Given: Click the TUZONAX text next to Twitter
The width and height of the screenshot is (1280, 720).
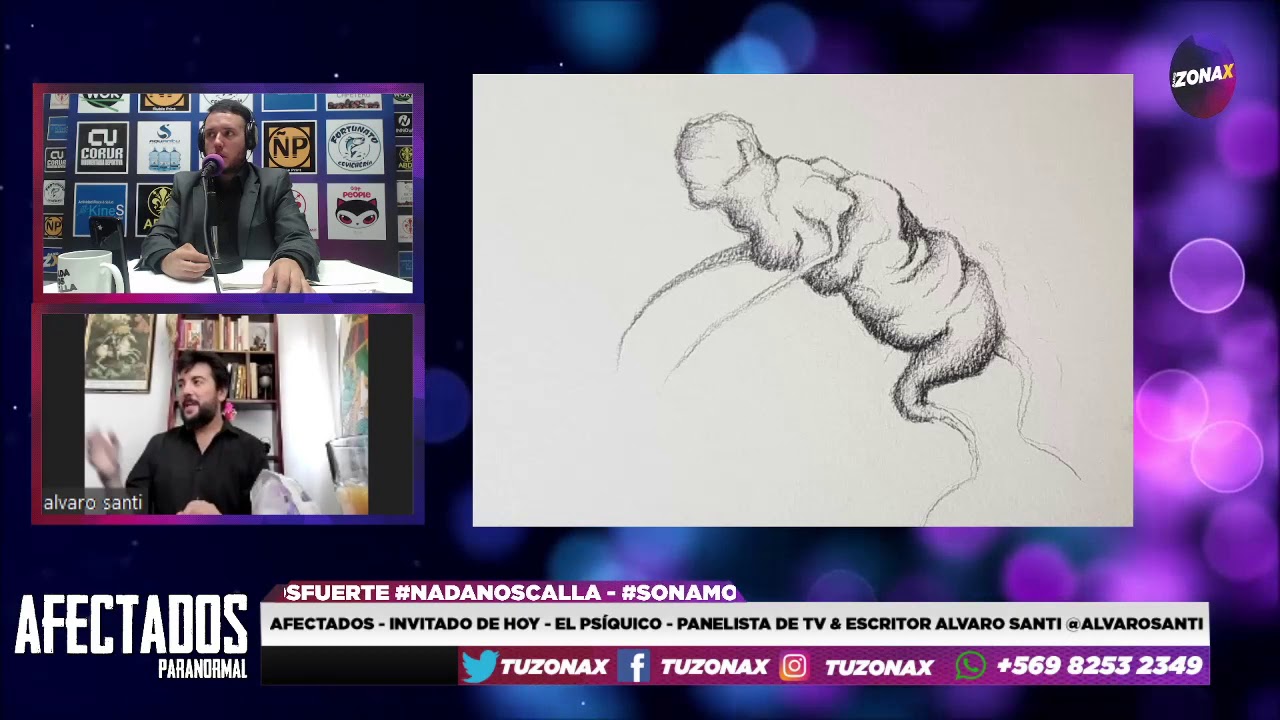Looking at the screenshot, I should tap(554, 667).
